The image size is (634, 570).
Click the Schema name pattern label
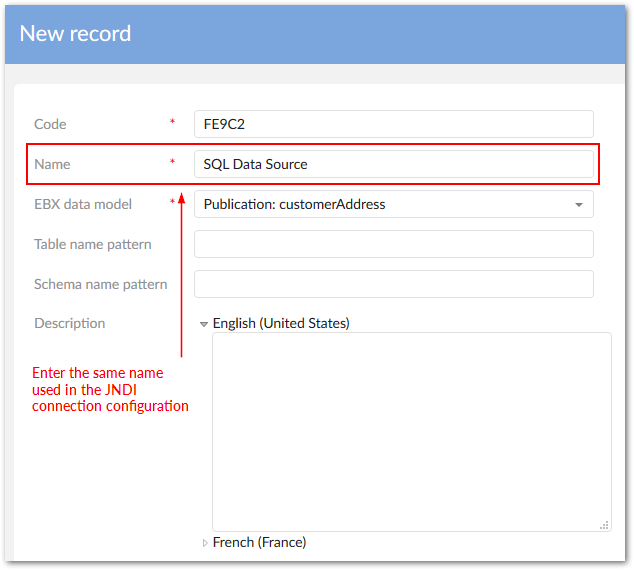(x=101, y=284)
